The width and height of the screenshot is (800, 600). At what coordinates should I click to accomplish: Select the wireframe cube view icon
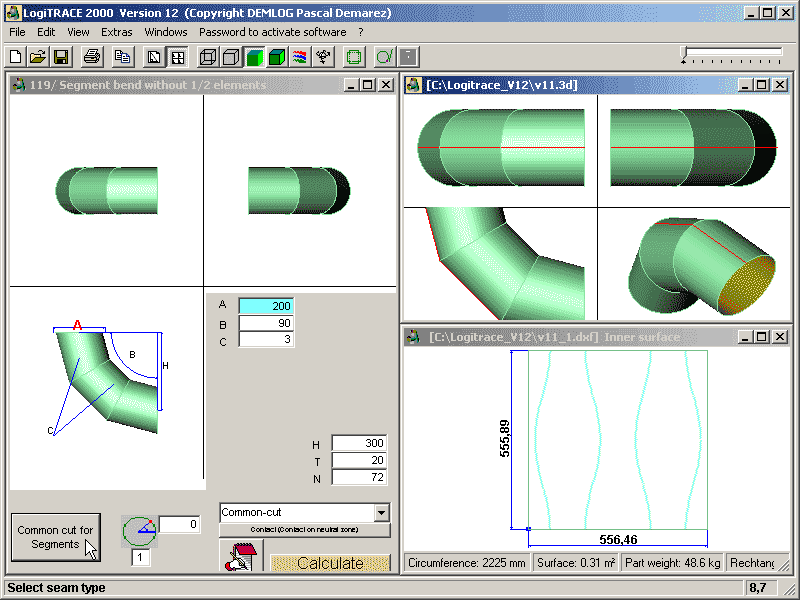point(208,57)
